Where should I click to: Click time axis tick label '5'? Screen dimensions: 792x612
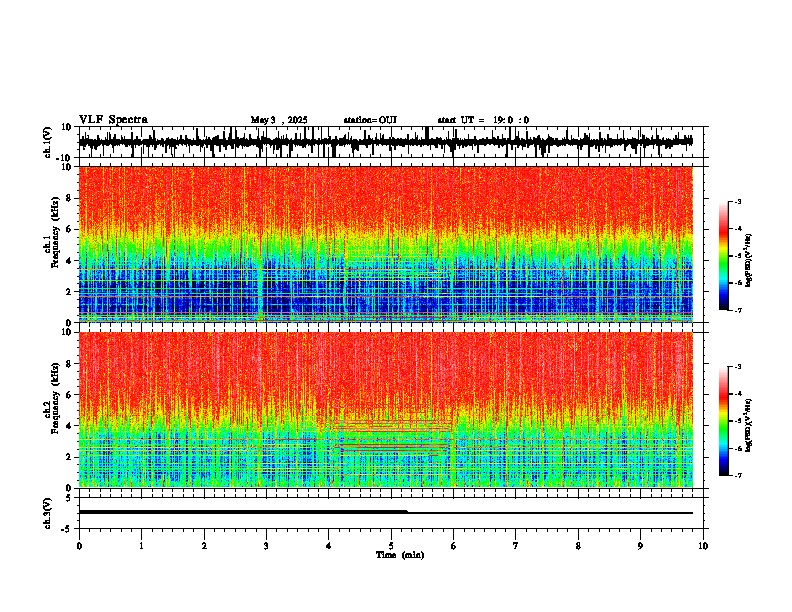click(391, 546)
